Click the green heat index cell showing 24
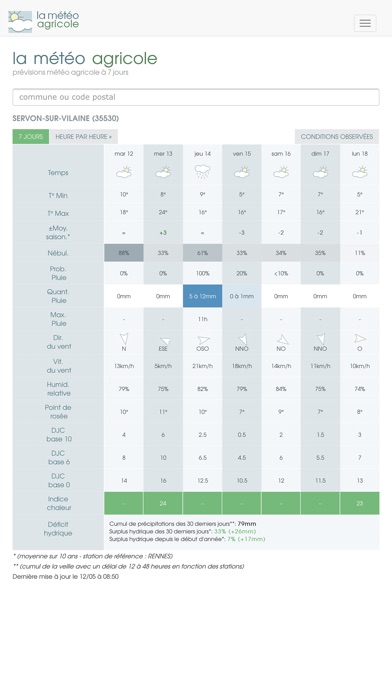 point(163,503)
